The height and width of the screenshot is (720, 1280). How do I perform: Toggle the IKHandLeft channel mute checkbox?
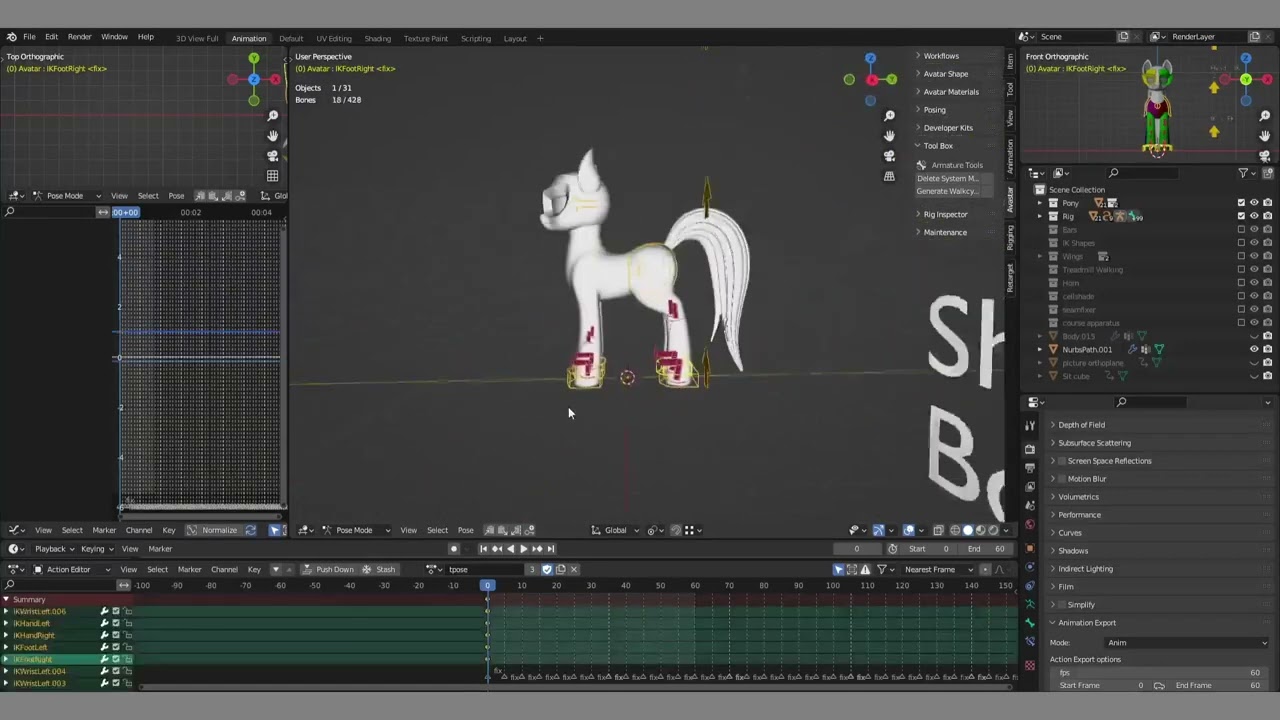pos(115,623)
